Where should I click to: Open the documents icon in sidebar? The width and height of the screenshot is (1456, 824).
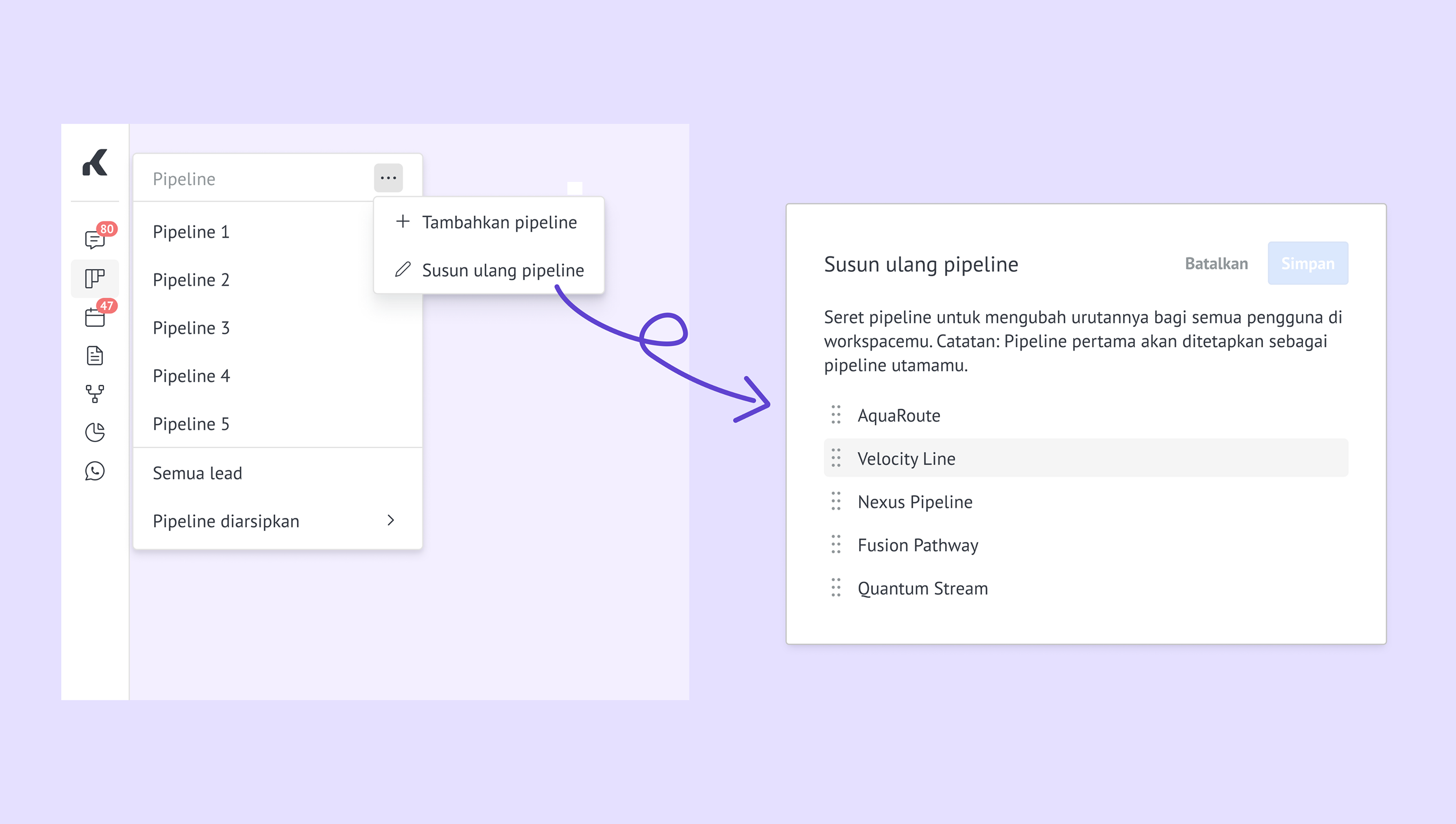95,355
